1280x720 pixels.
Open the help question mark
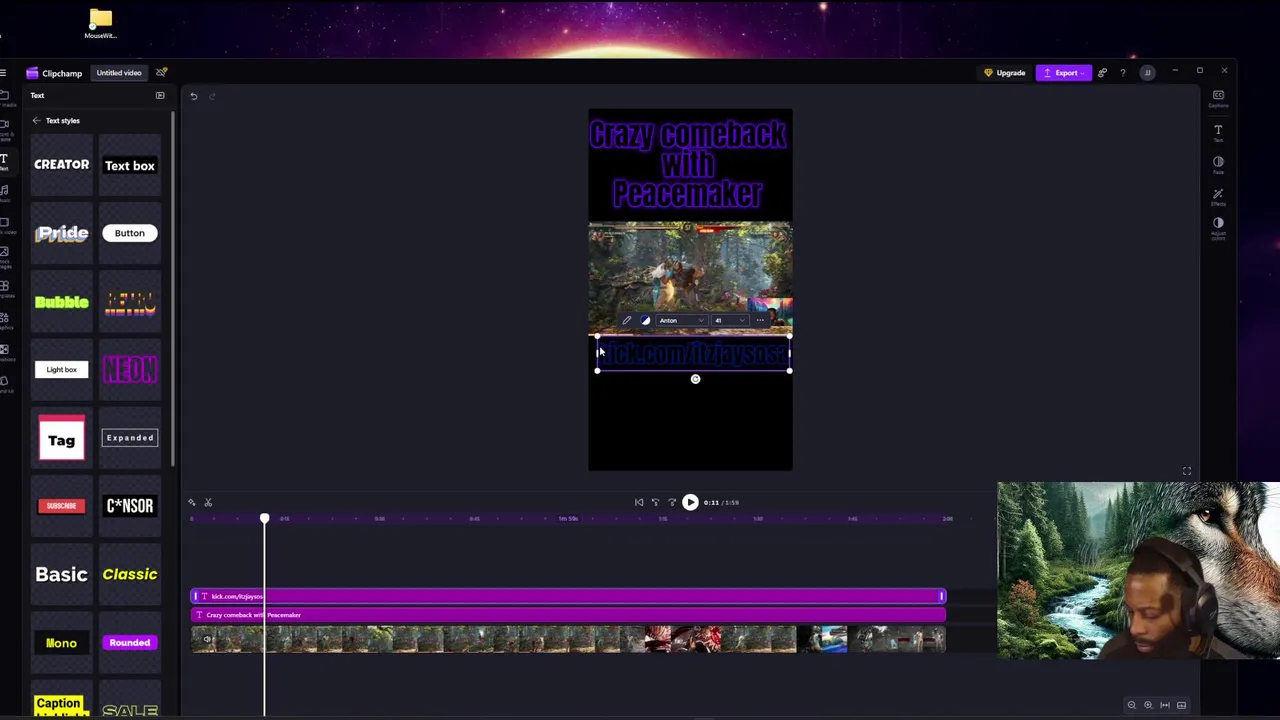tap(1123, 73)
